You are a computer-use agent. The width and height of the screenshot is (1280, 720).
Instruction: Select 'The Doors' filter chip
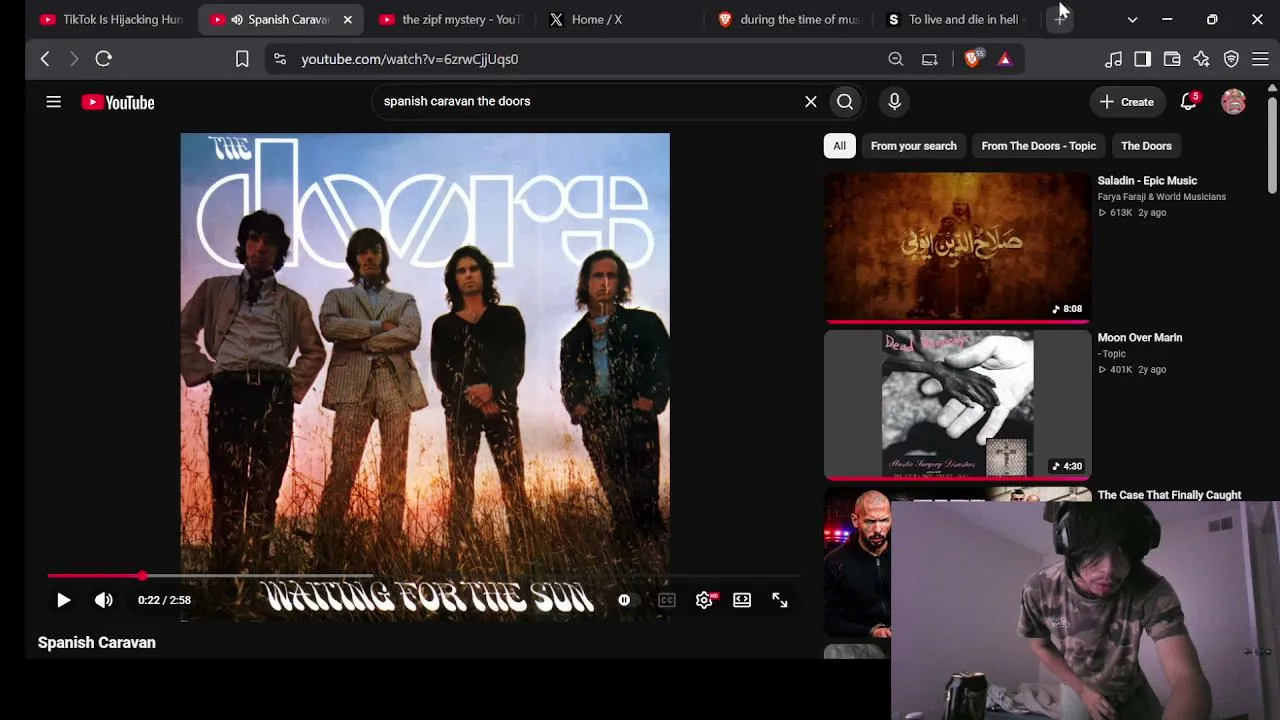coord(1146,146)
